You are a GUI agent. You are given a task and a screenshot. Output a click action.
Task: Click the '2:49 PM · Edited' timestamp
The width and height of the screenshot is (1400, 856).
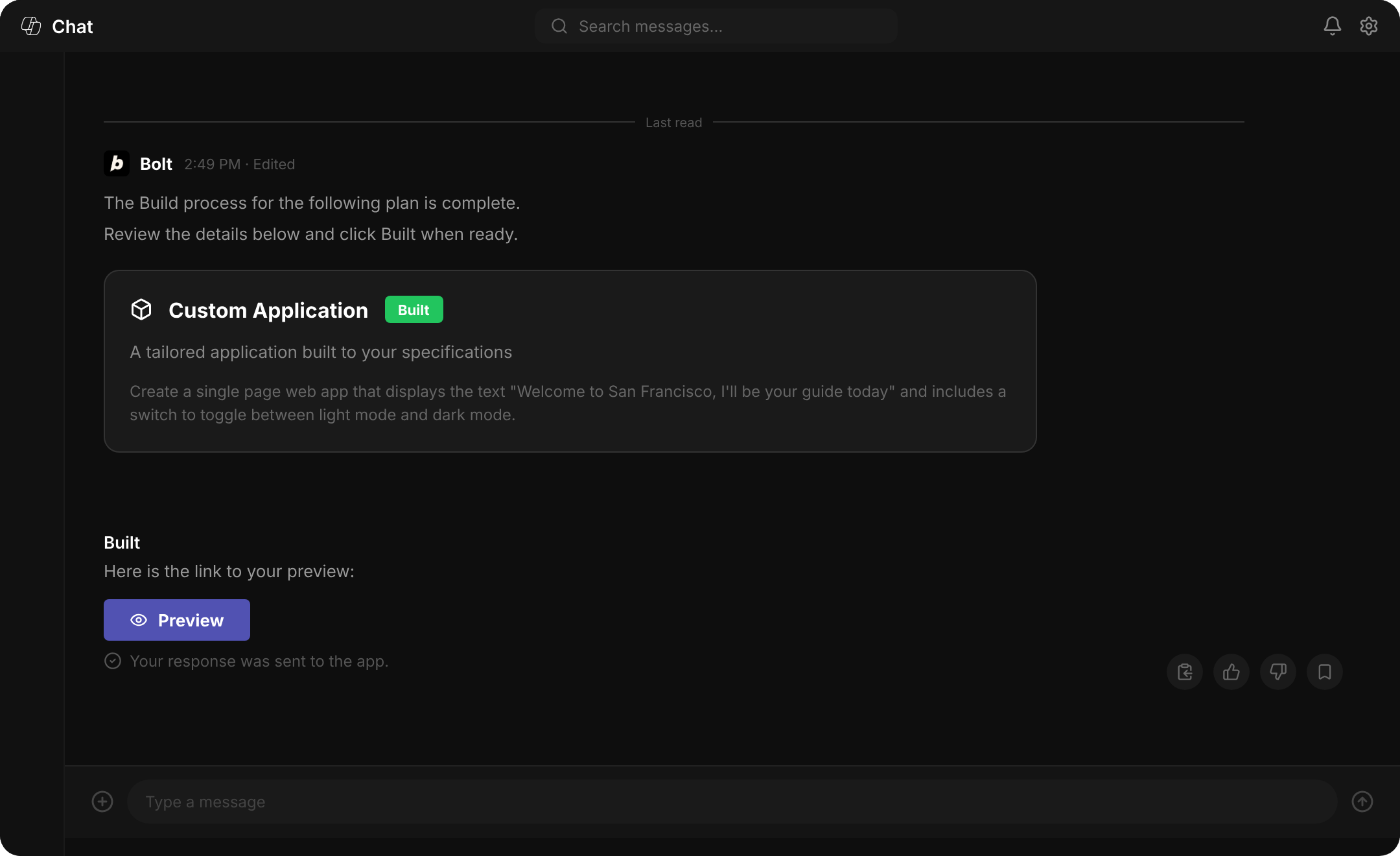[x=240, y=164]
